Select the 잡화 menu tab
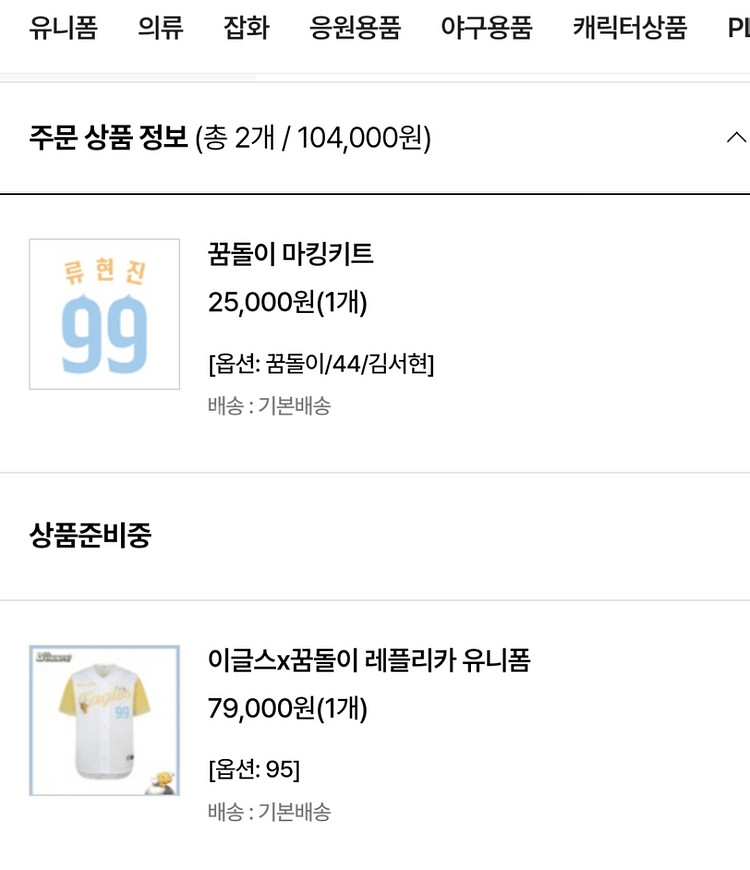The height and width of the screenshot is (870, 750). tap(246, 28)
